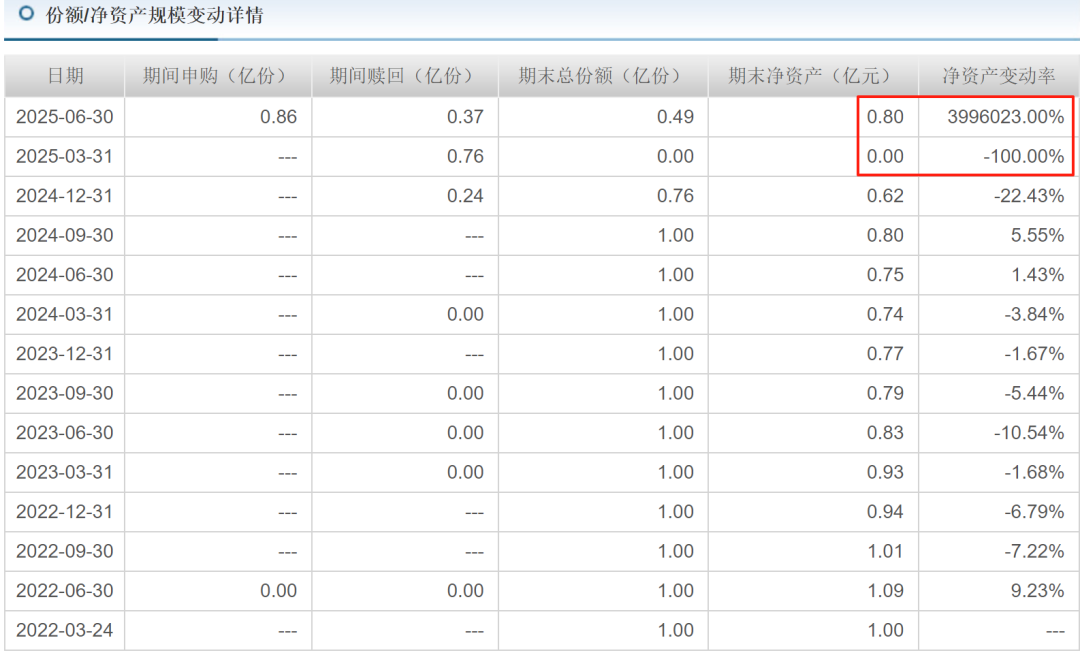Click redemption value 0.24 in 2024-12-31 row

(465, 196)
